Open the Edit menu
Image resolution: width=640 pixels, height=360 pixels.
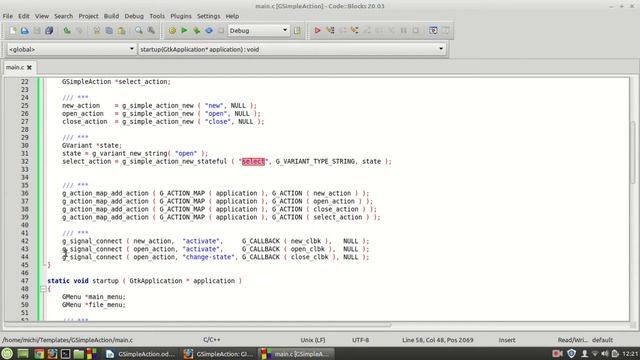point(24,16)
